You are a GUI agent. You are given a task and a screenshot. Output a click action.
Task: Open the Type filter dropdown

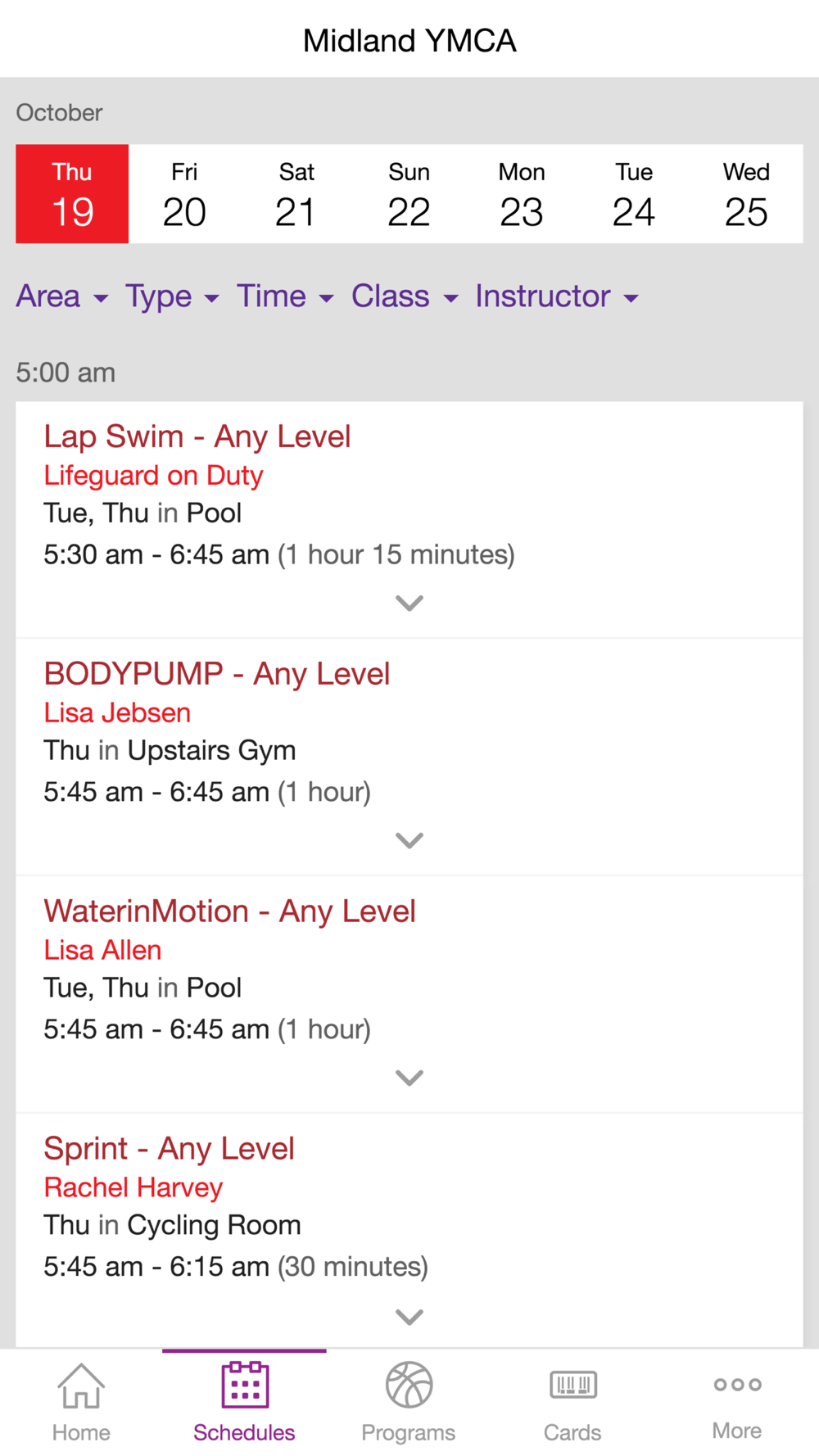point(172,296)
